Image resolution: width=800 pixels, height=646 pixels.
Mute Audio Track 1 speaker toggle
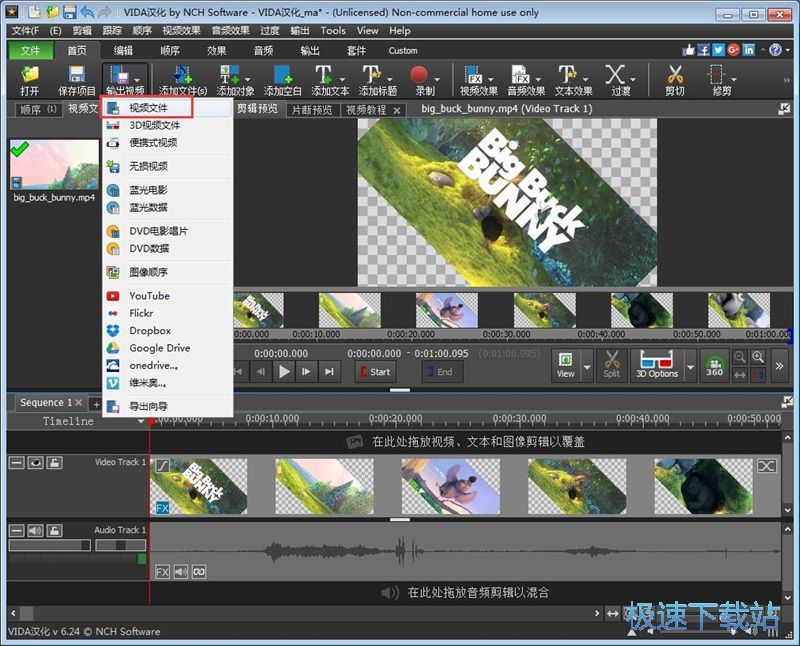click(35, 531)
